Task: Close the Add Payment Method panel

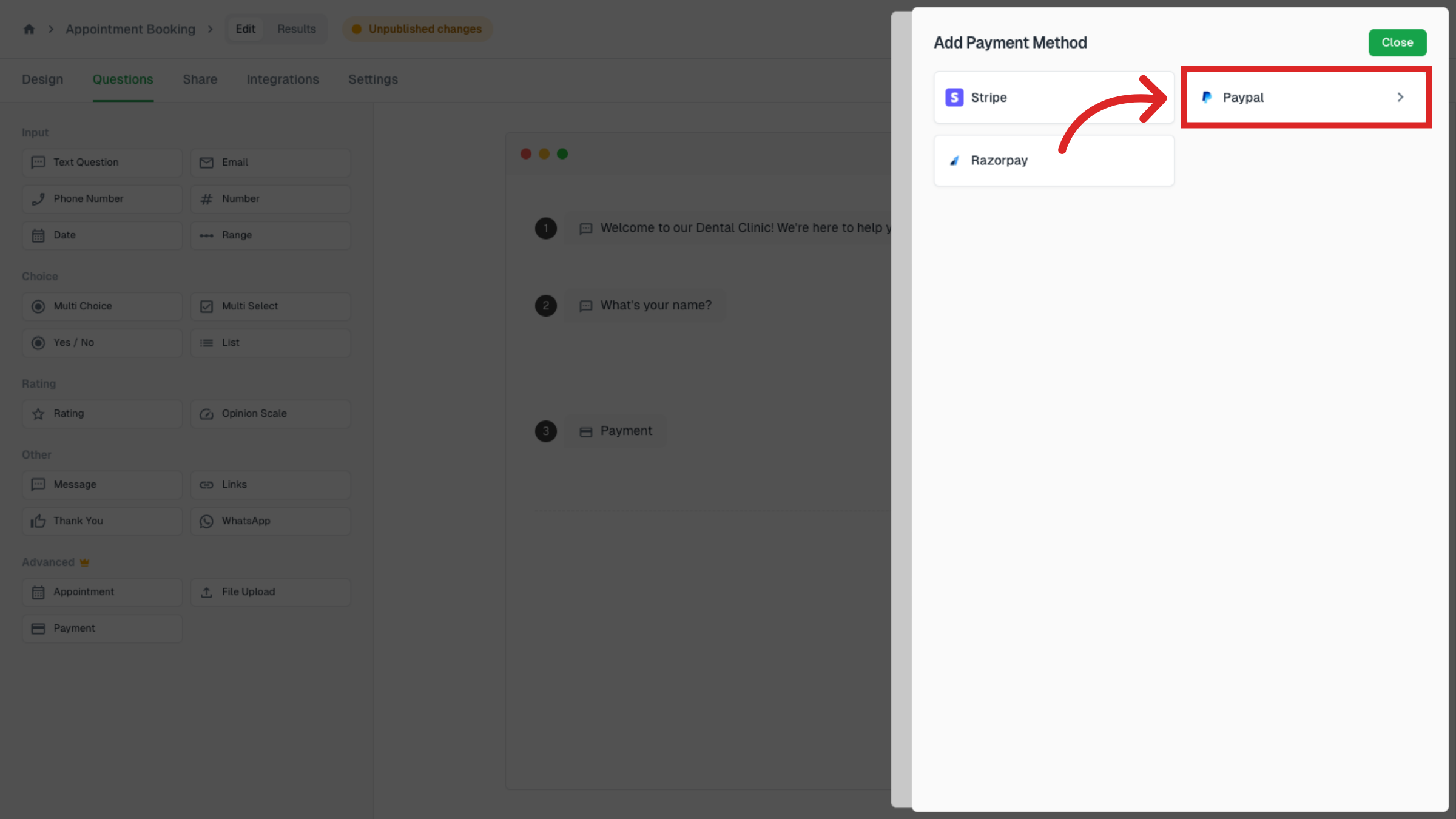Action: (1397, 42)
